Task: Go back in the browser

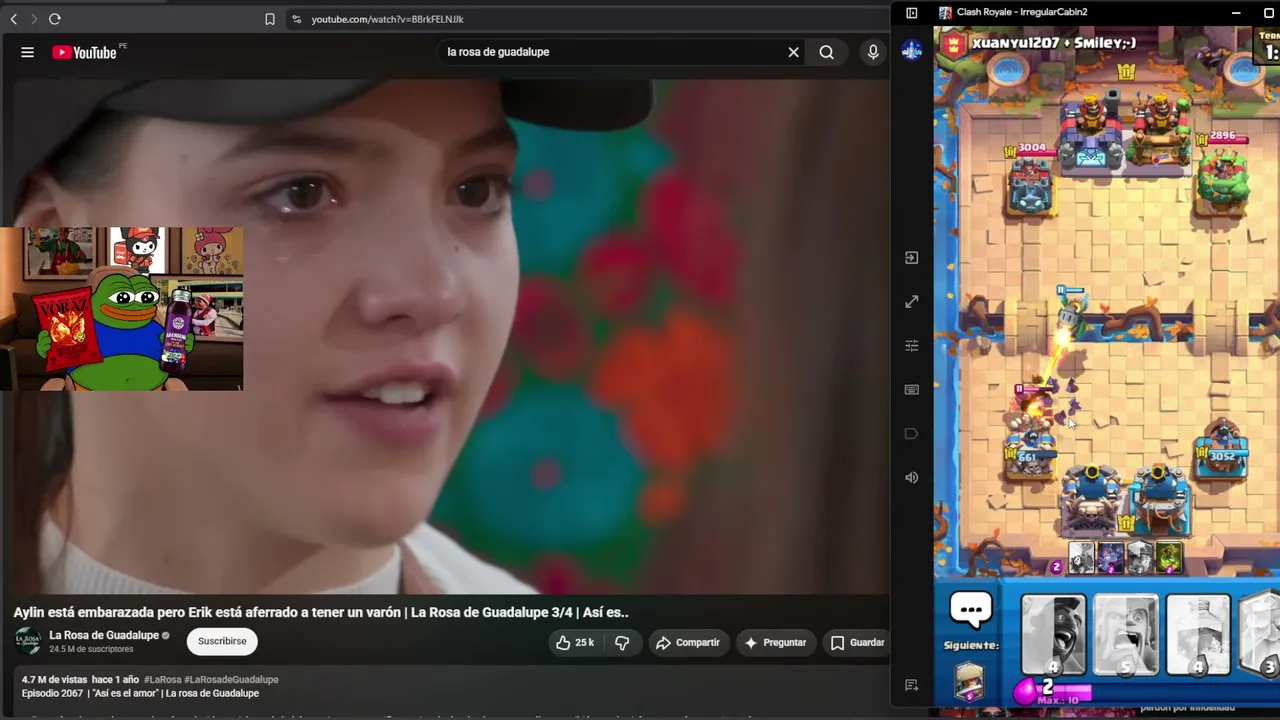Action: point(14,19)
